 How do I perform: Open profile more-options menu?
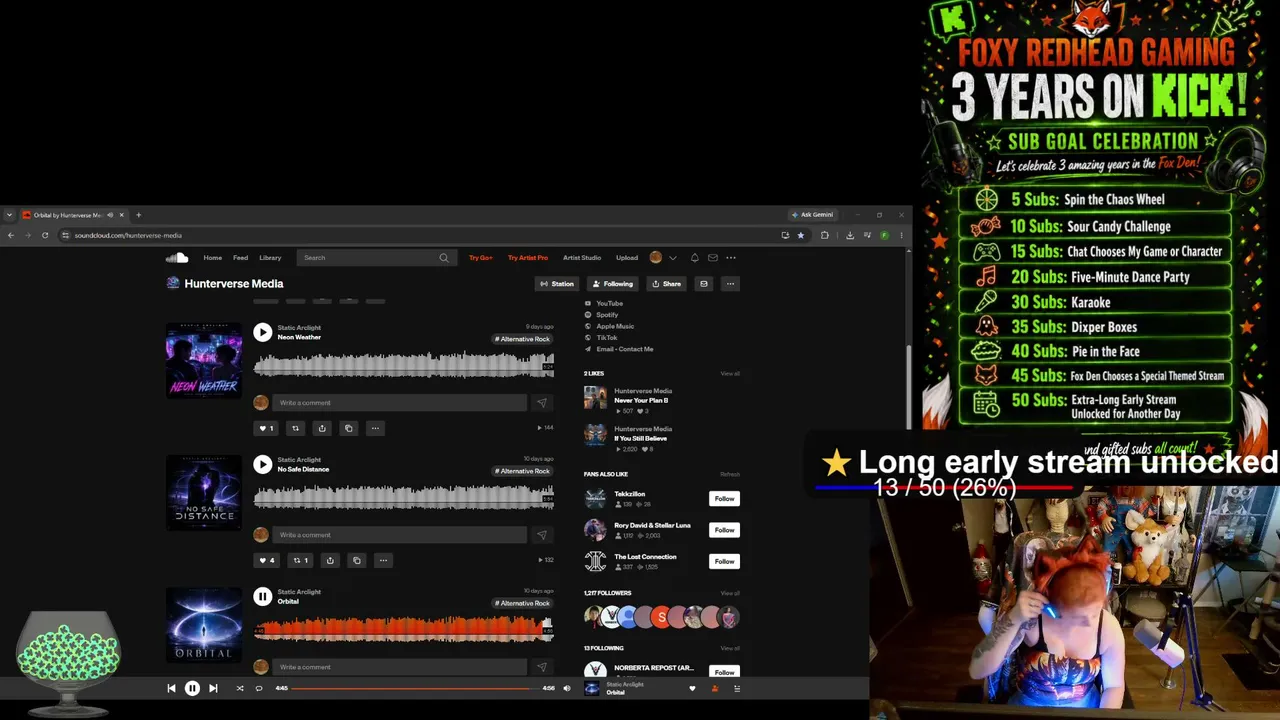click(x=730, y=284)
